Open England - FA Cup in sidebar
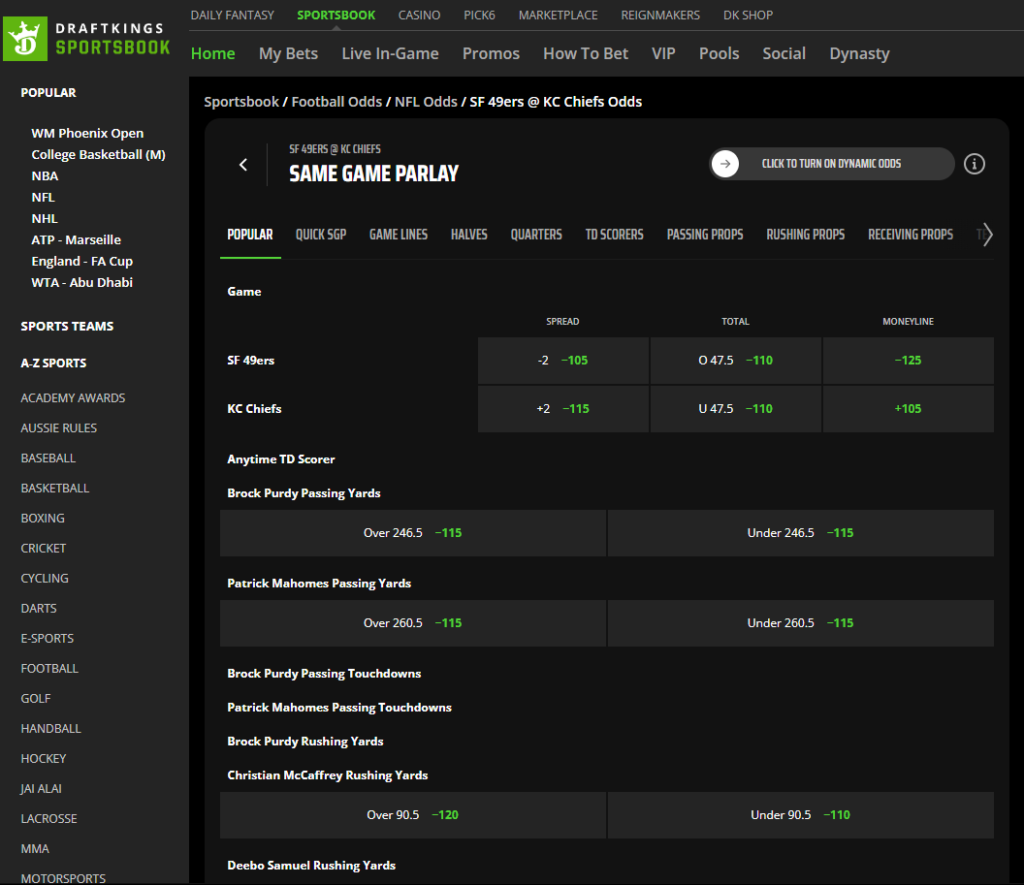 point(82,261)
